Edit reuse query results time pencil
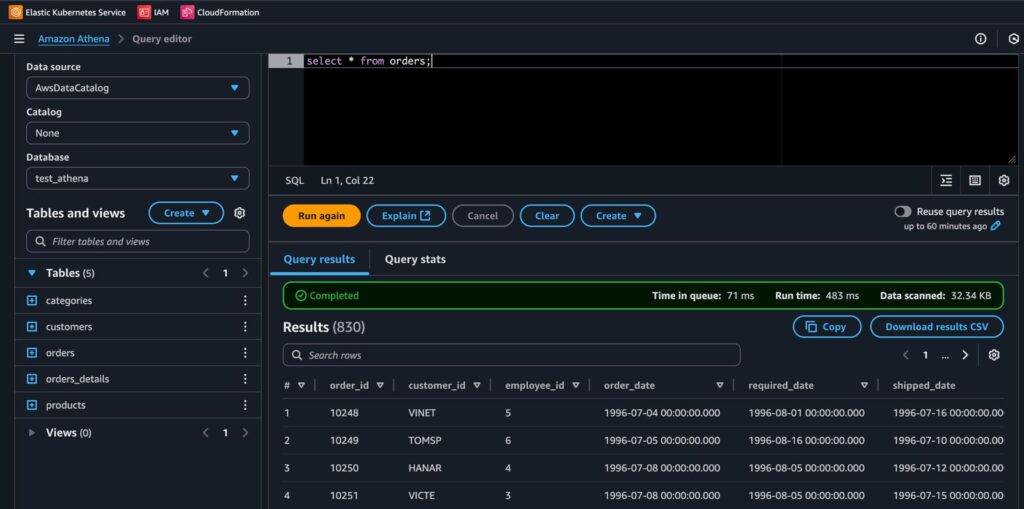 (995, 226)
